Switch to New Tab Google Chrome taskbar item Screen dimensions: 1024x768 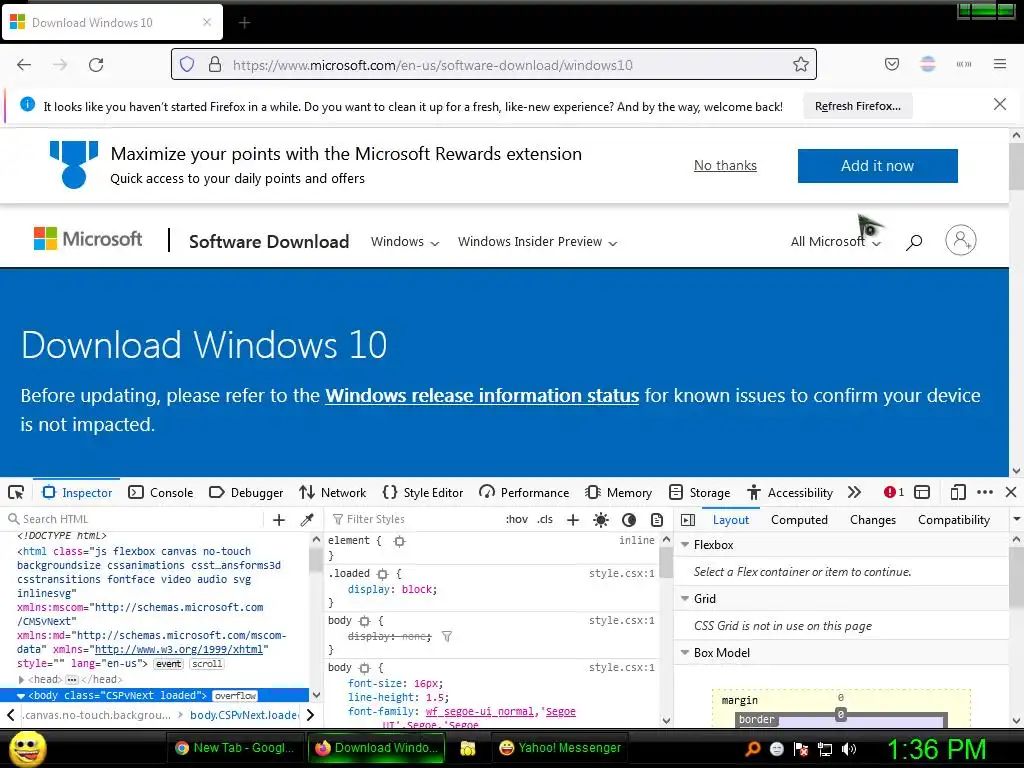(235, 748)
